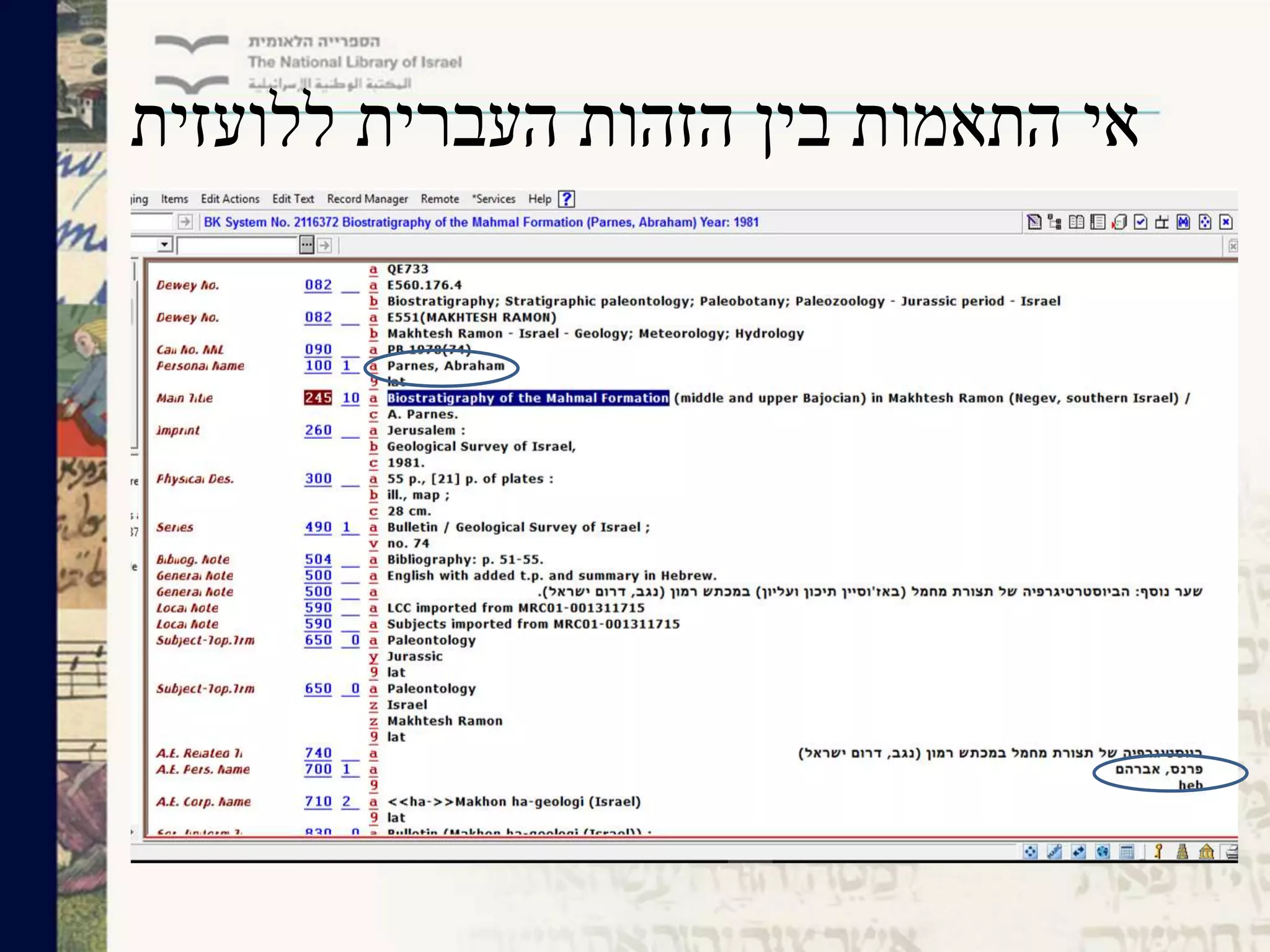Click the blue help question mark icon
This screenshot has height=952, width=1270.
[566, 199]
